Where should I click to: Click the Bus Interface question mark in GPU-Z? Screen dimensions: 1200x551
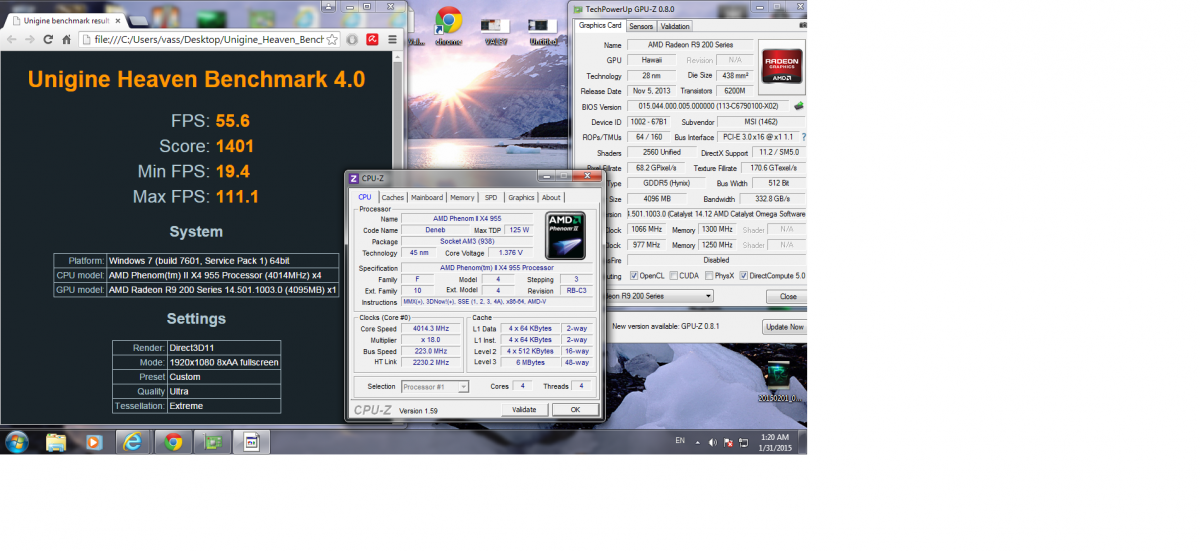803,137
